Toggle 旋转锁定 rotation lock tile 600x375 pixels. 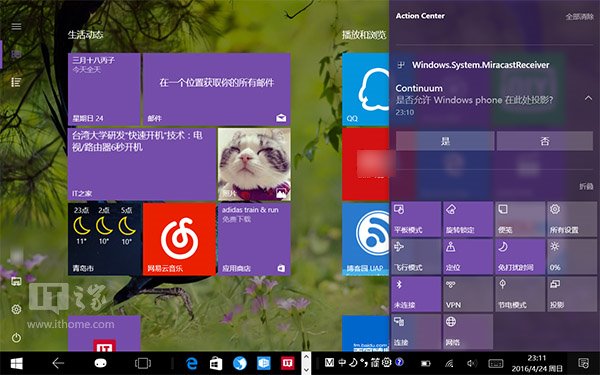468,219
